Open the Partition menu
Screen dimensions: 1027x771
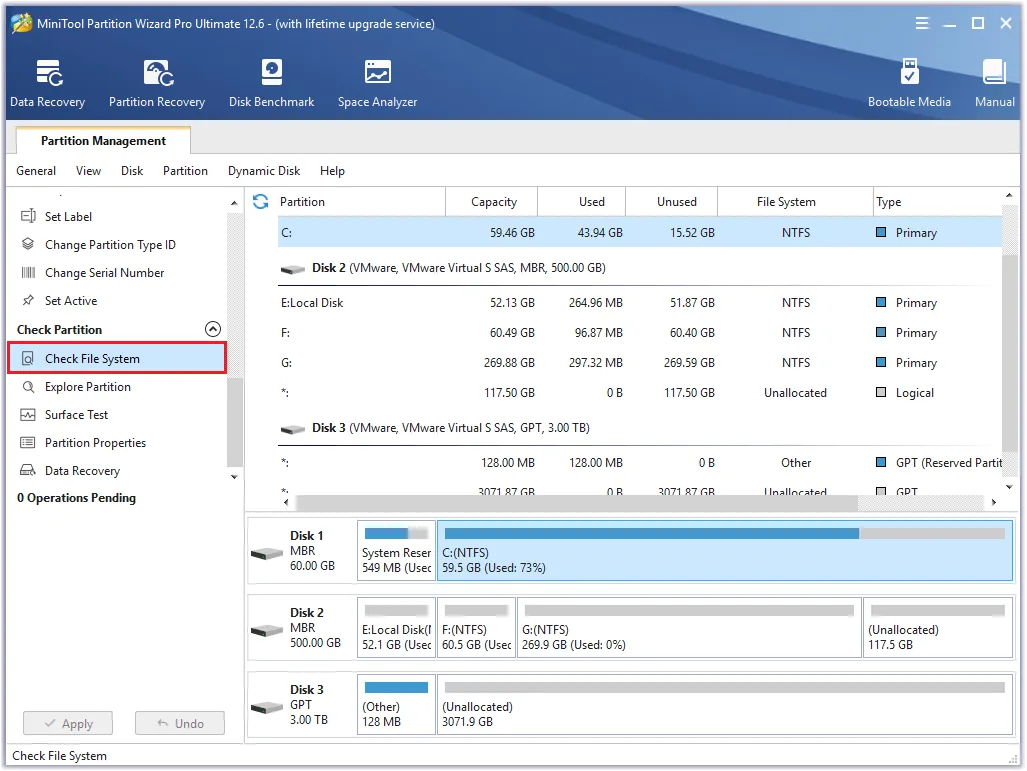pos(185,171)
